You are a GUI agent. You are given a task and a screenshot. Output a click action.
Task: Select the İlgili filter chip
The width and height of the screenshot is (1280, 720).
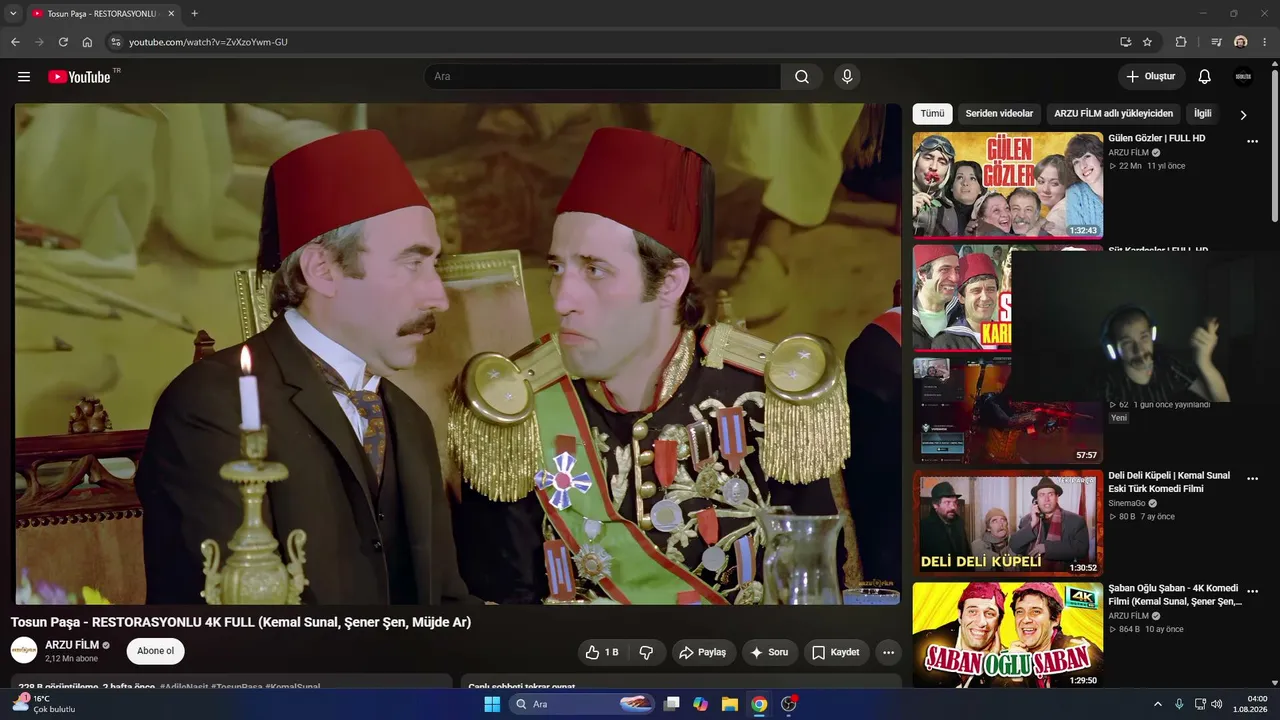(1202, 114)
